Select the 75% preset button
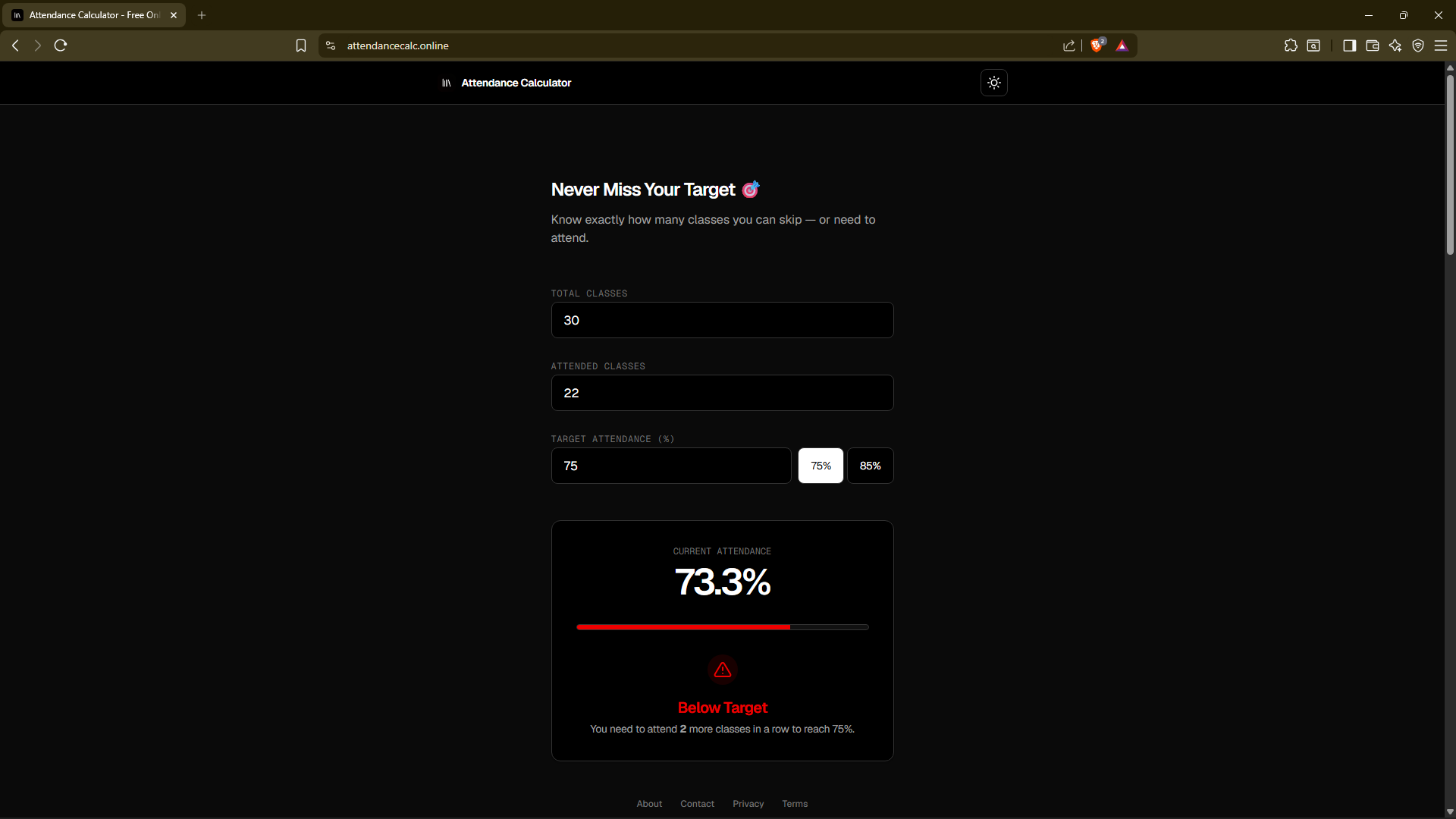 (821, 466)
